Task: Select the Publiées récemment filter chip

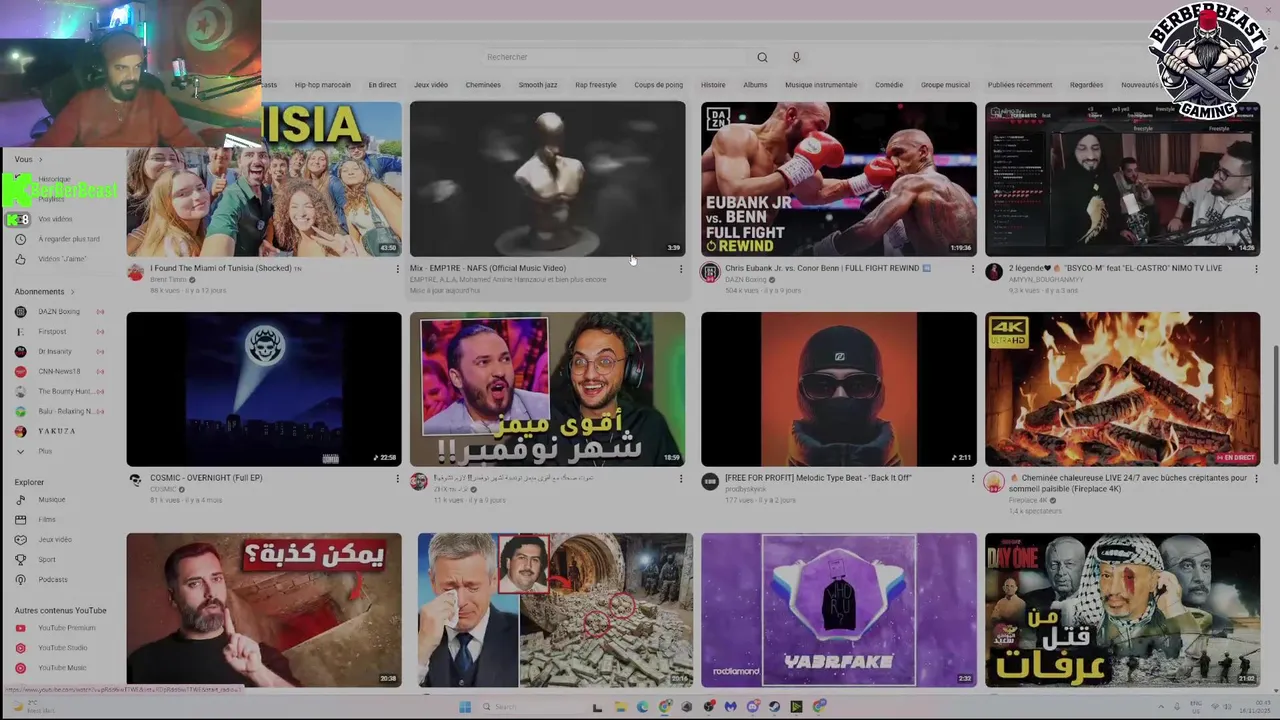Action: (x=1020, y=85)
